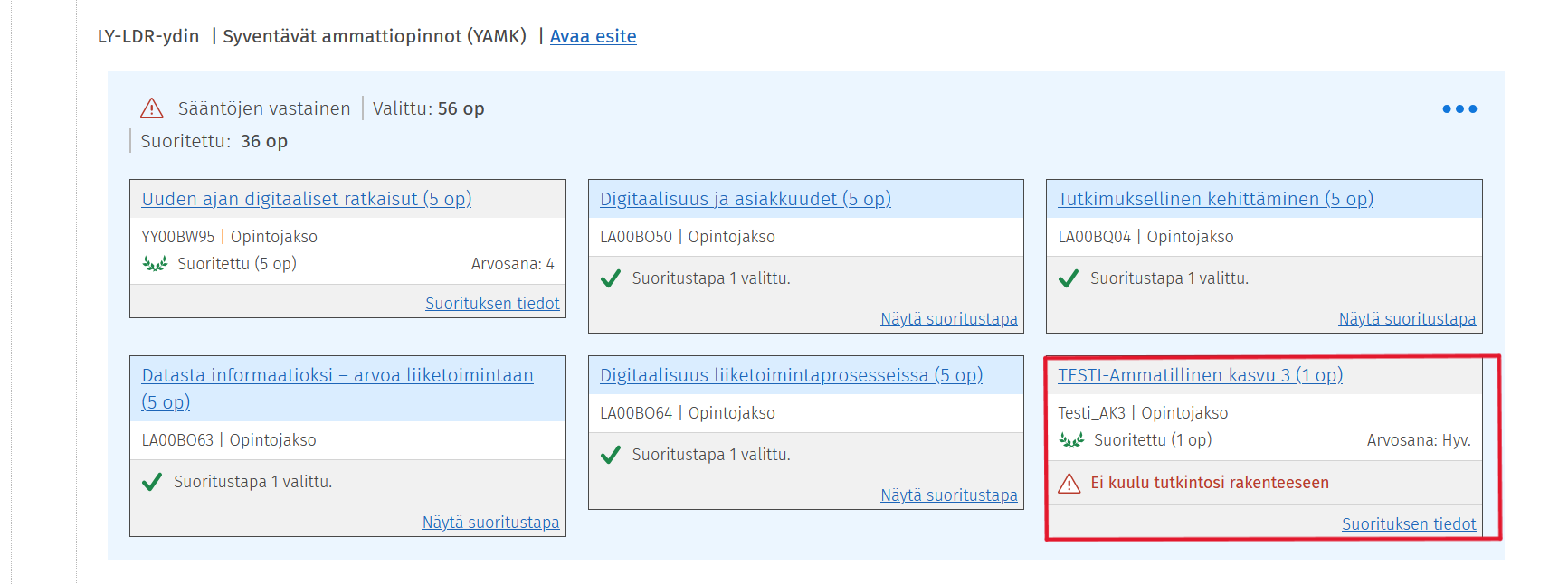
Task: Show Näytä suoritustapa for Tutkimuksellinen kehittäminen
Action: (1407, 319)
